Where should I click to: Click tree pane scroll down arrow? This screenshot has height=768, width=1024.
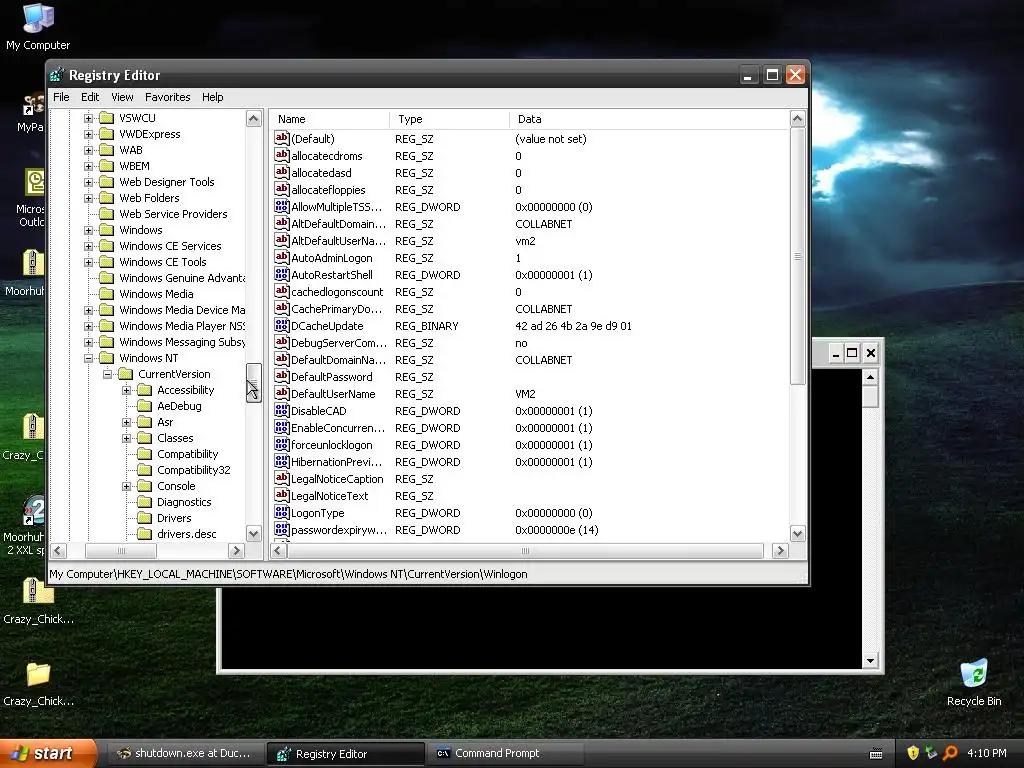[253, 534]
